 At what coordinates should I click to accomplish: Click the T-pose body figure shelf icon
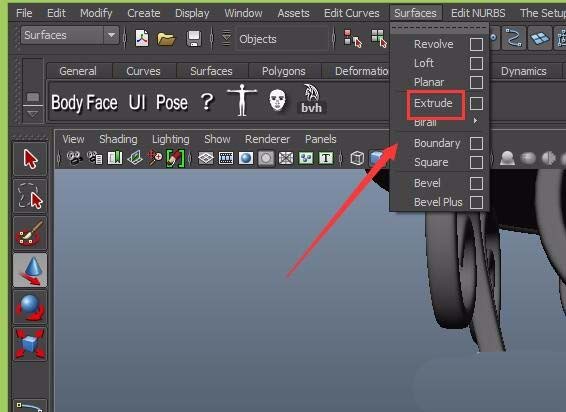point(242,100)
